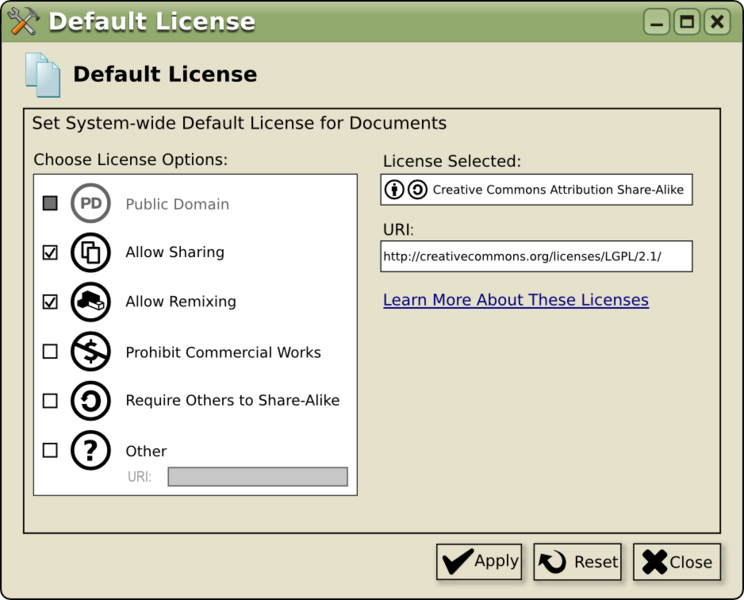Screen dimensions: 744x600
Task: Minimize the Default License window
Action: (657, 22)
